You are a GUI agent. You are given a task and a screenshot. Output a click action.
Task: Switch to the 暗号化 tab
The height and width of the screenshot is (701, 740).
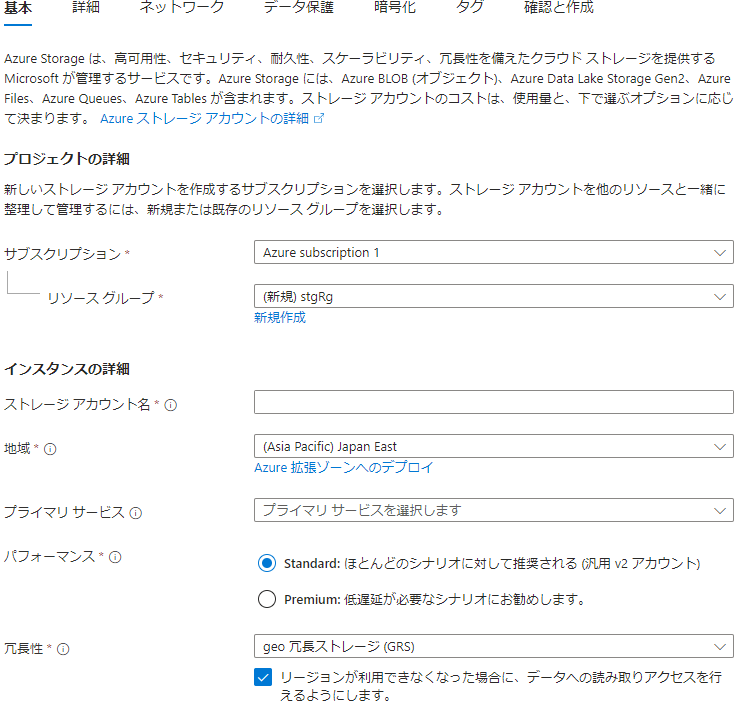tap(395, 8)
